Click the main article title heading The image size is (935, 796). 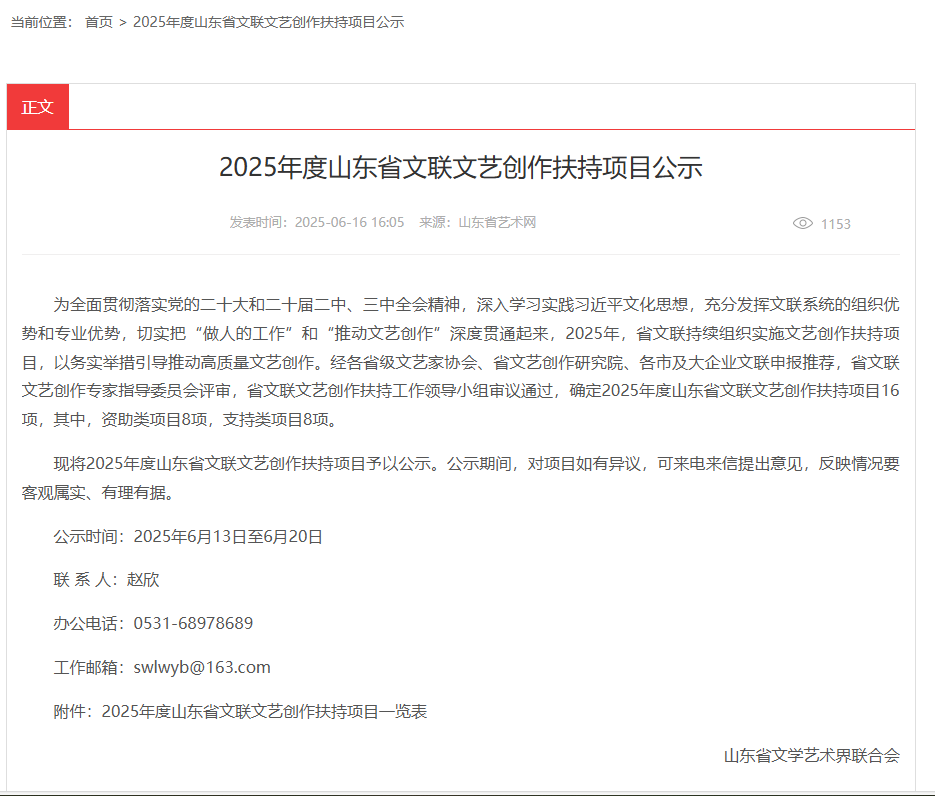click(460, 167)
